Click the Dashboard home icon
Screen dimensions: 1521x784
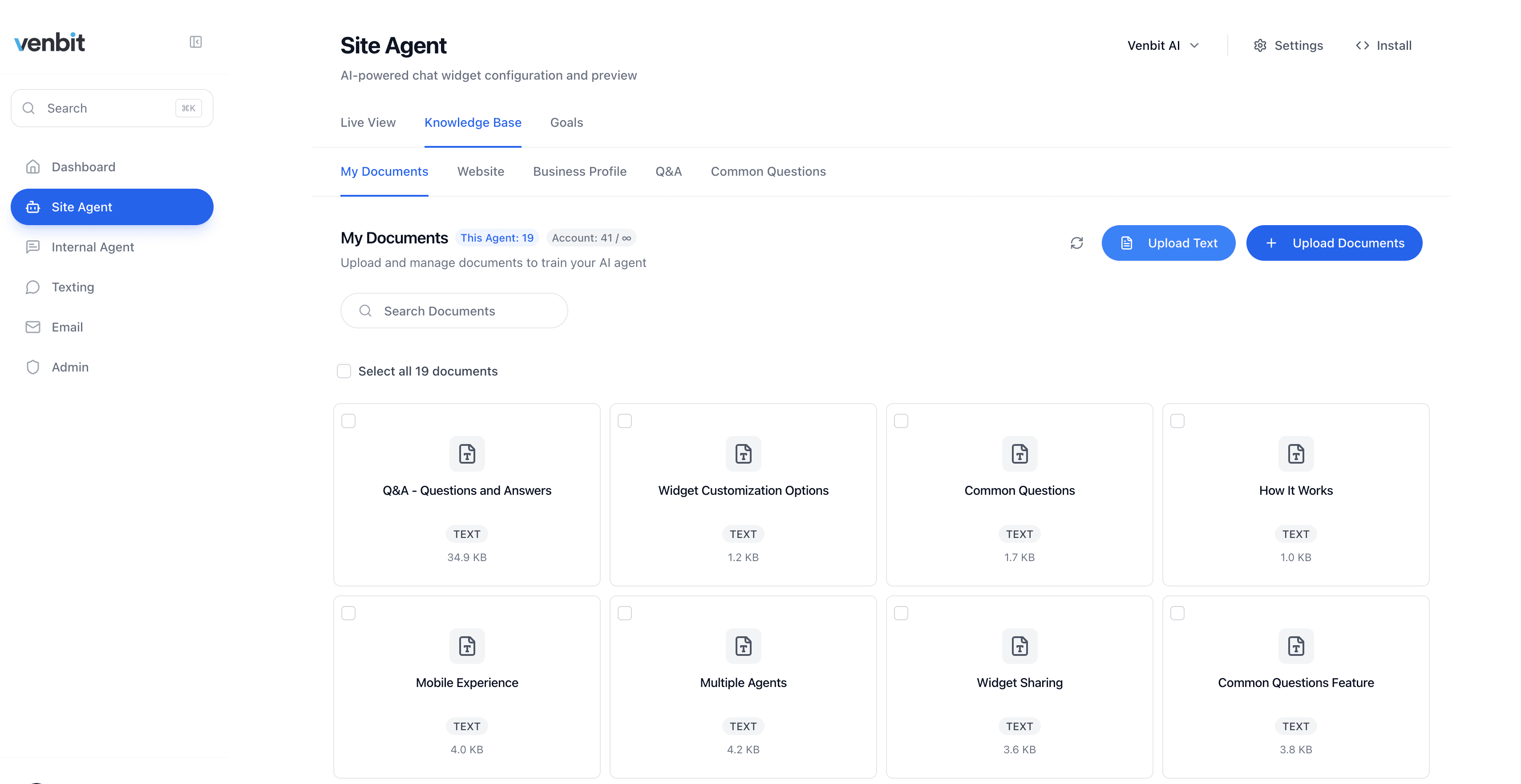pos(33,167)
